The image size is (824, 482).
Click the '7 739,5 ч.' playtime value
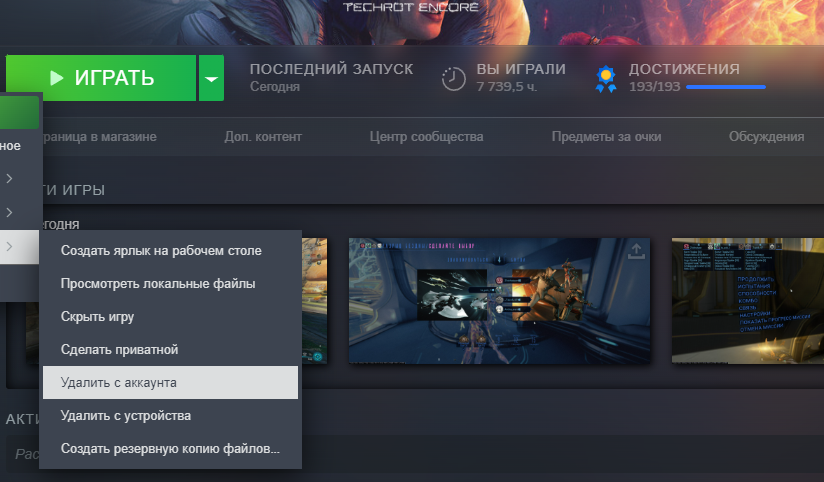pyautogui.click(x=507, y=87)
